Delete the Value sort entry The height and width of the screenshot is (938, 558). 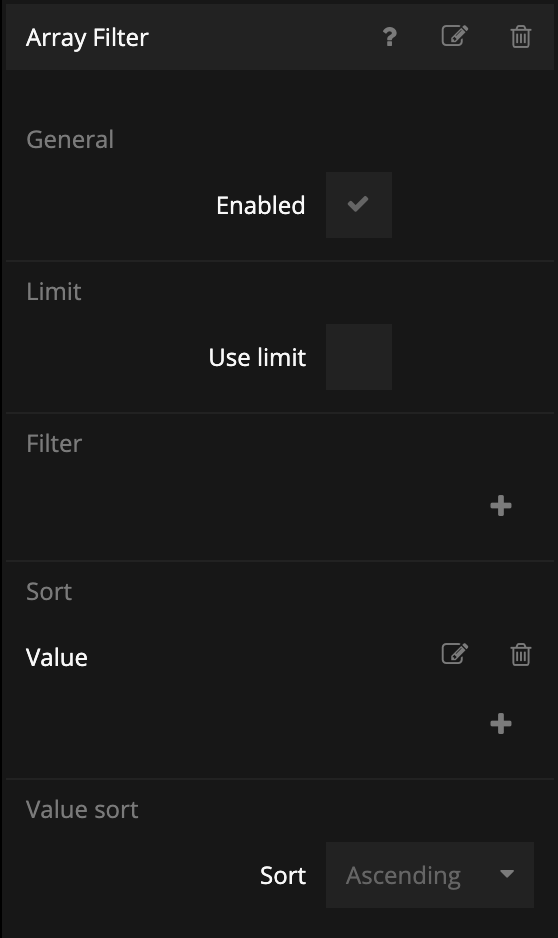(521, 654)
